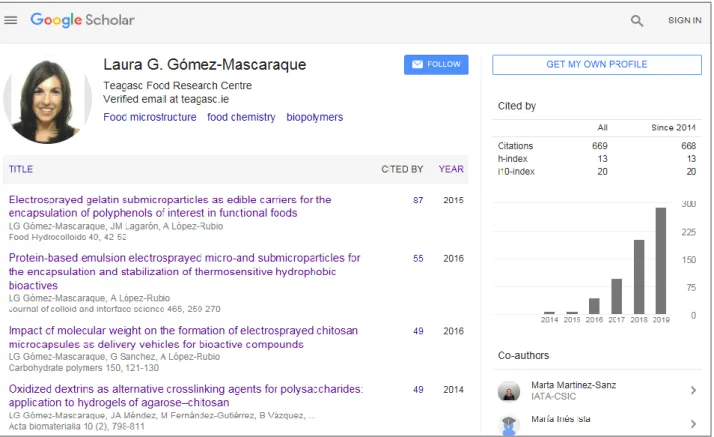Click 'Acta biomaterialia 10 (2), 798-811' text

pos(76,427)
